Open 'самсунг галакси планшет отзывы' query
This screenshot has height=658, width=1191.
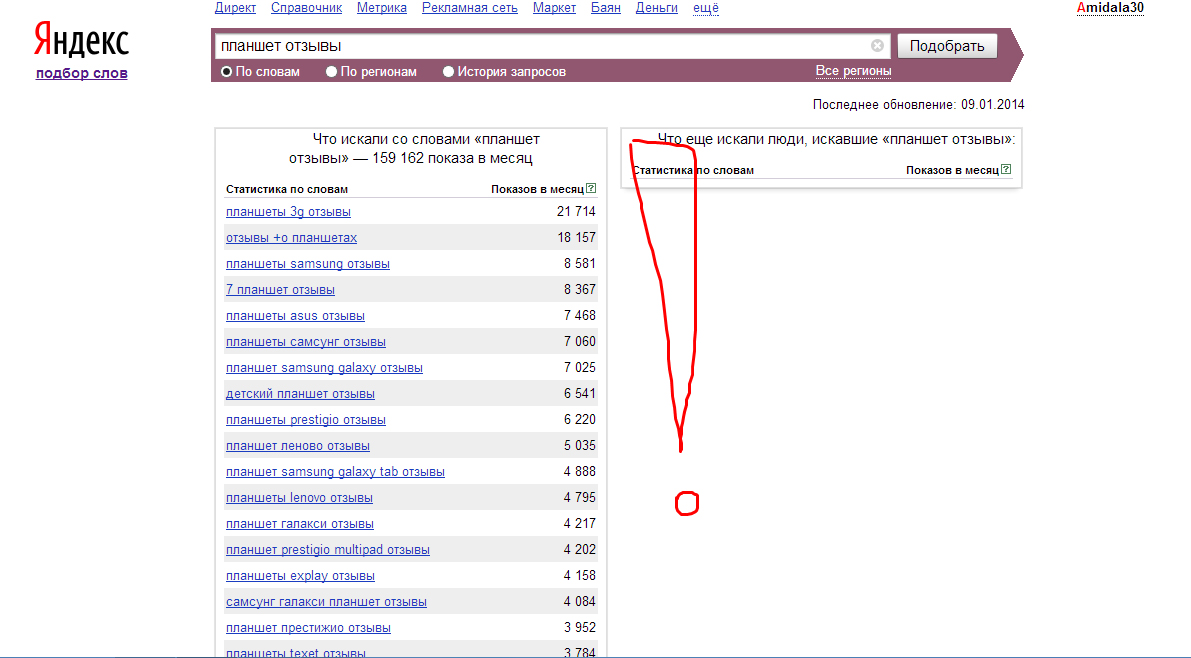[x=326, y=601]
